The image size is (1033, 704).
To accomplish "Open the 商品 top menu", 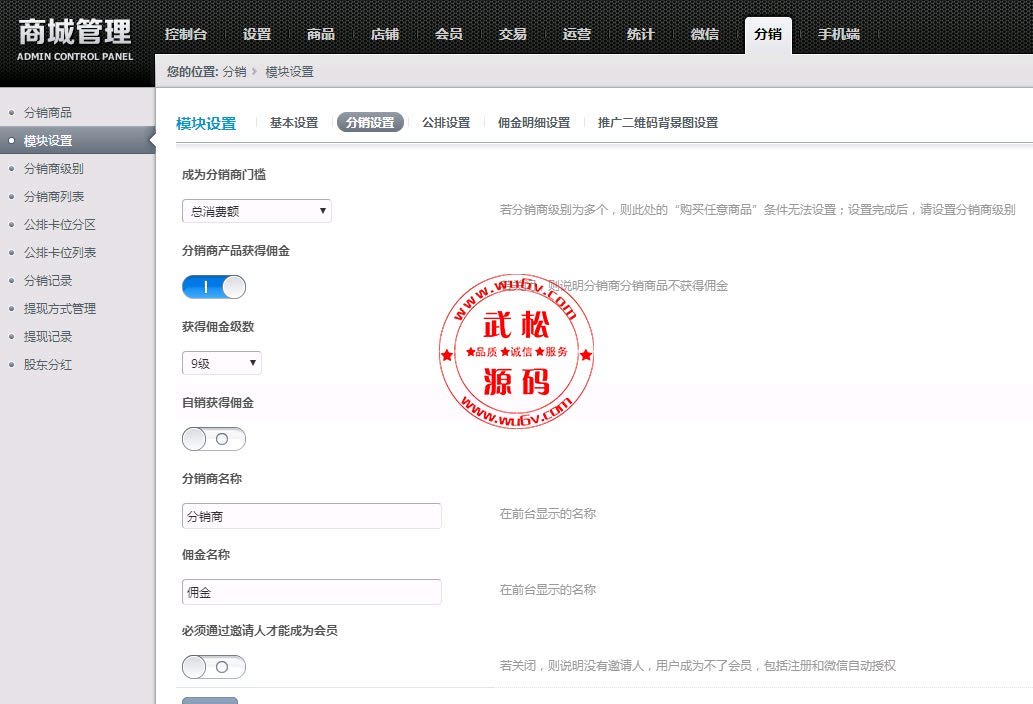I will coord(321,34).
